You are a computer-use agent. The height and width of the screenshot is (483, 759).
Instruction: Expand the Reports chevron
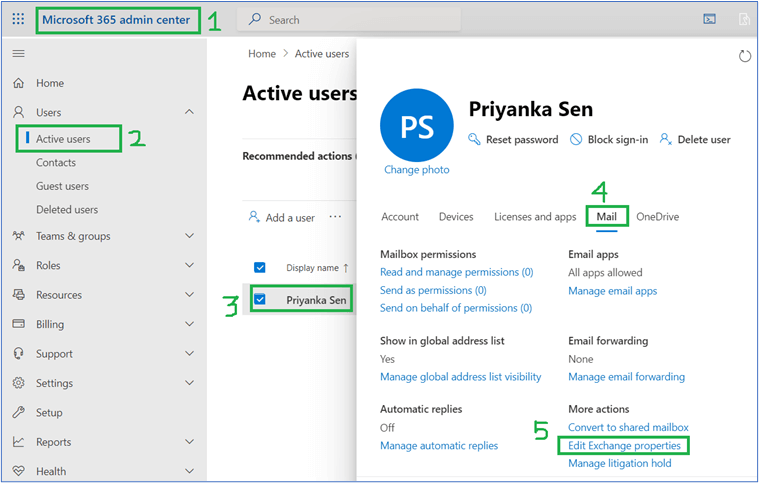click(x=189, y=441)
